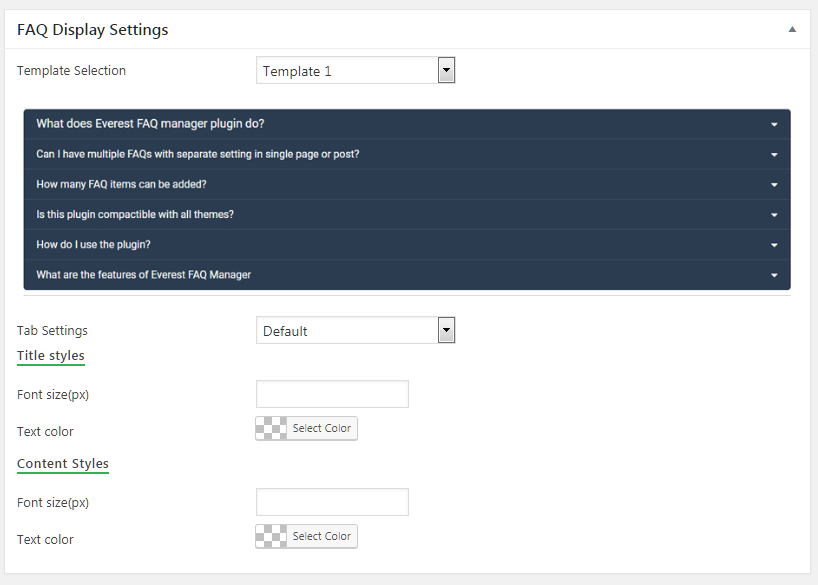The width and height of the screenshot is (818, 585).
Task: Expand 'Is this plugin compactible with all themes?'
Action: pyautogui.click(x=135, y=215)
